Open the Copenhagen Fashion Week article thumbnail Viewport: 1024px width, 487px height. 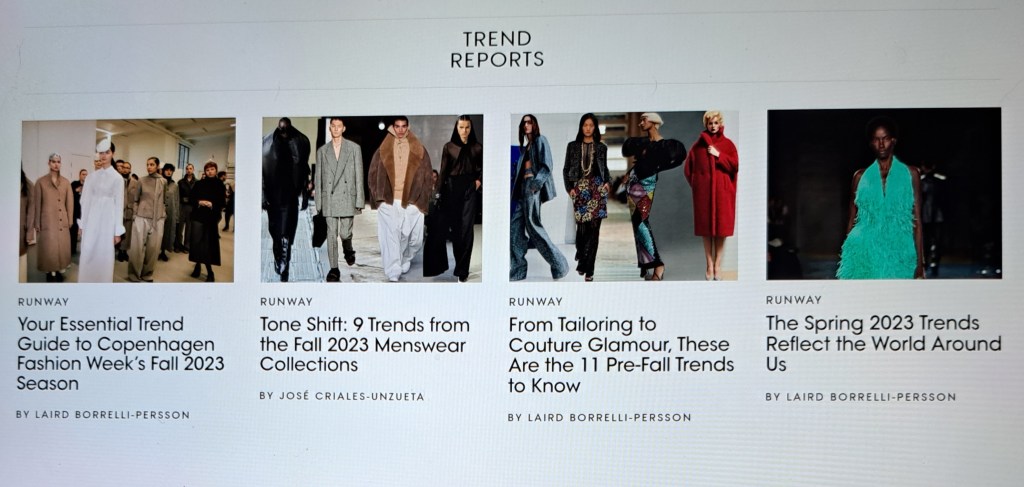click(127, 200)
